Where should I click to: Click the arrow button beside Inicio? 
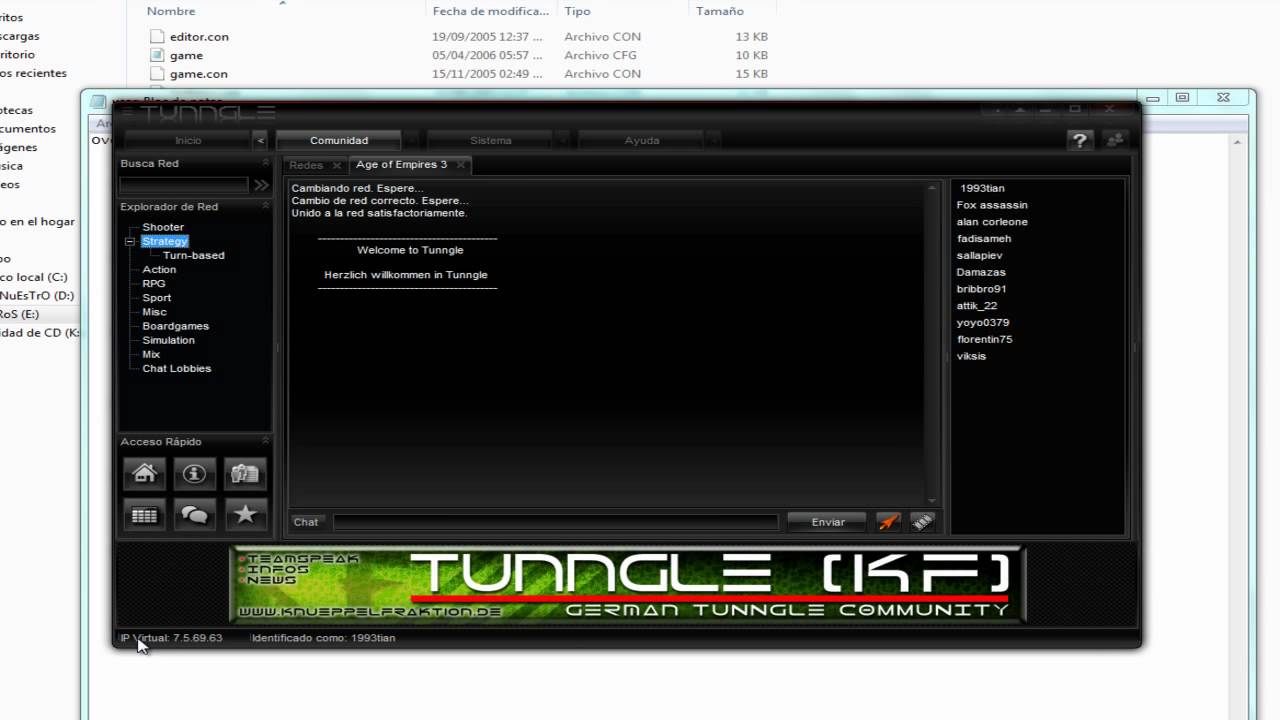[x=260, y=141]
